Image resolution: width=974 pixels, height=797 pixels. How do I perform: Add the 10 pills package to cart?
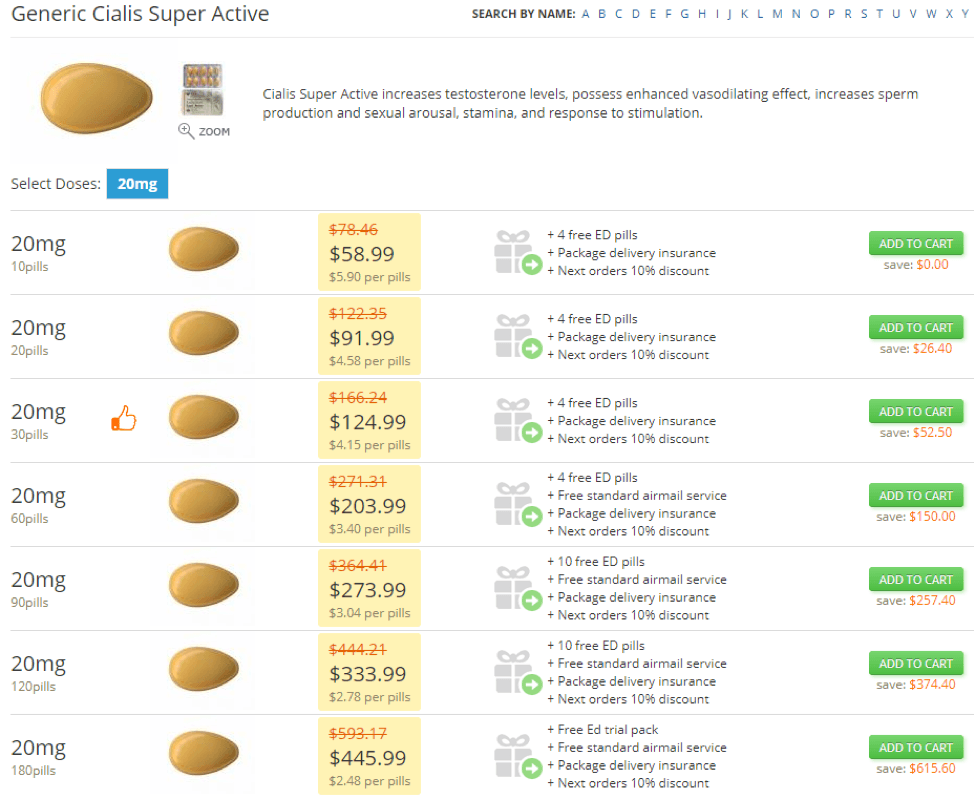(x=916, y=244)
